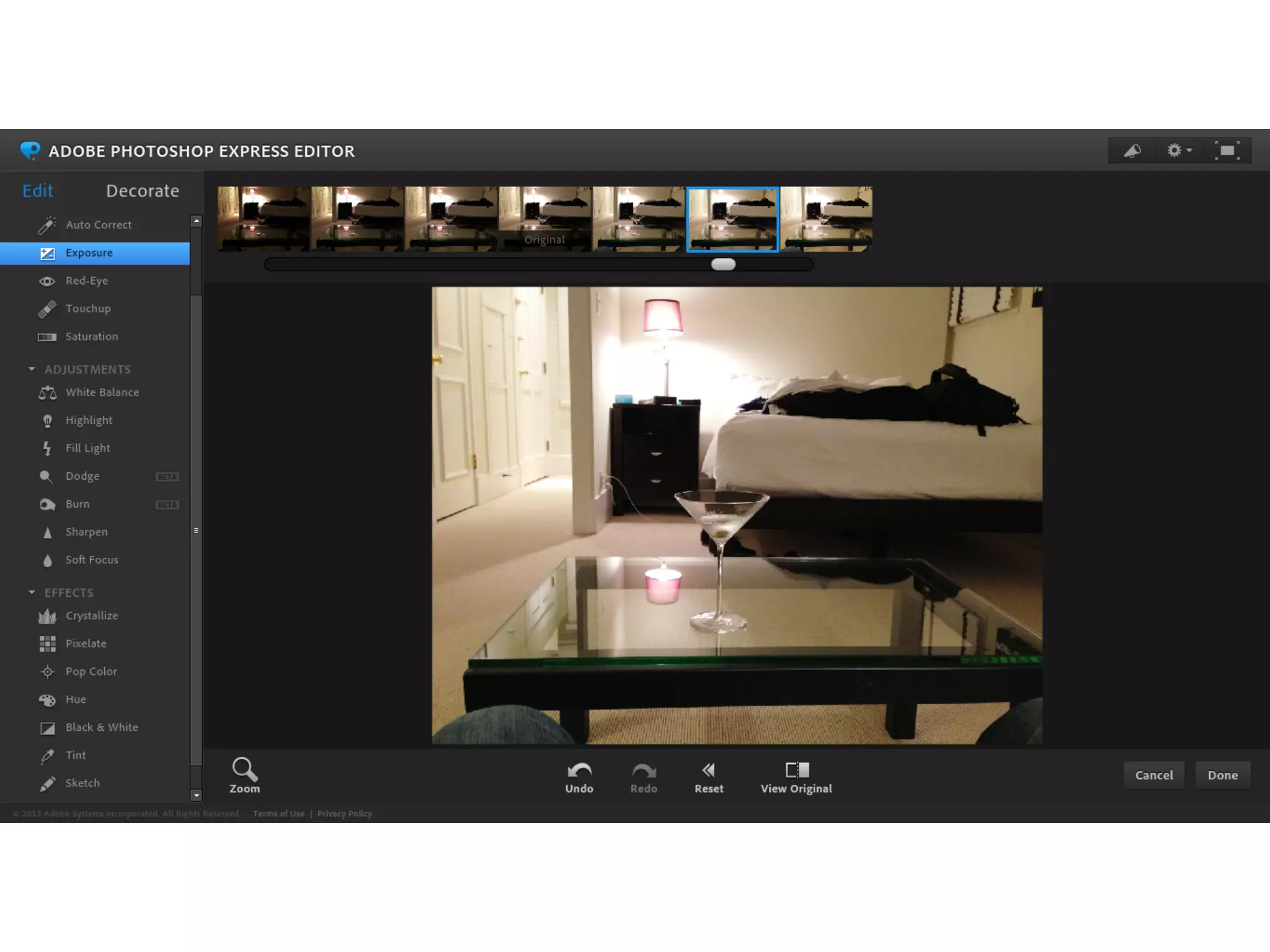Reset all edits with Reset icon

[708, 777]
